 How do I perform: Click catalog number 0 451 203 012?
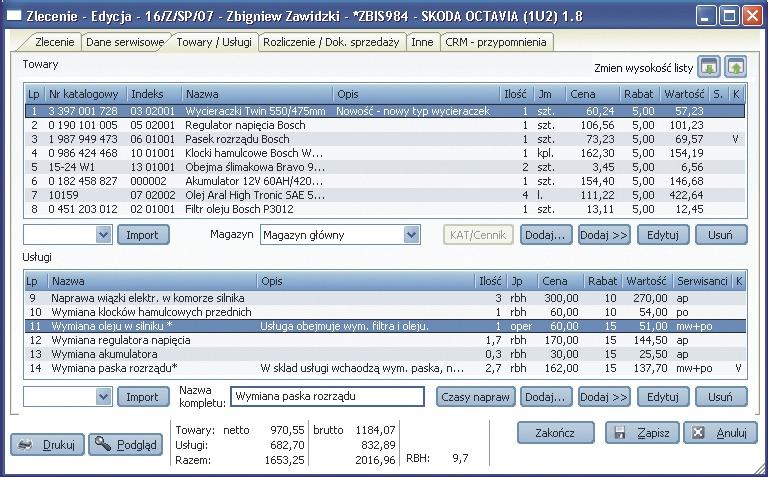(x=83, y=209)
